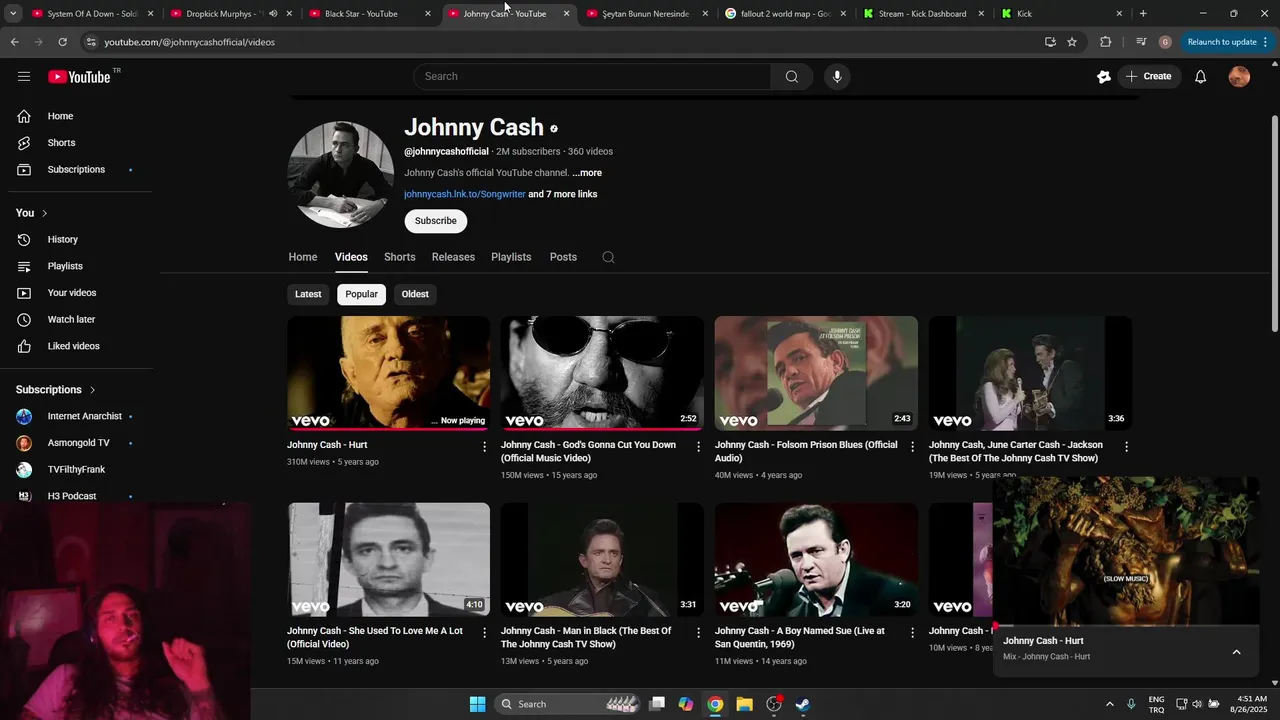Select the Popular sort chip
The height and width of the screenshot is (720, 1280).
pyautogui.click(x=361, y=294)
